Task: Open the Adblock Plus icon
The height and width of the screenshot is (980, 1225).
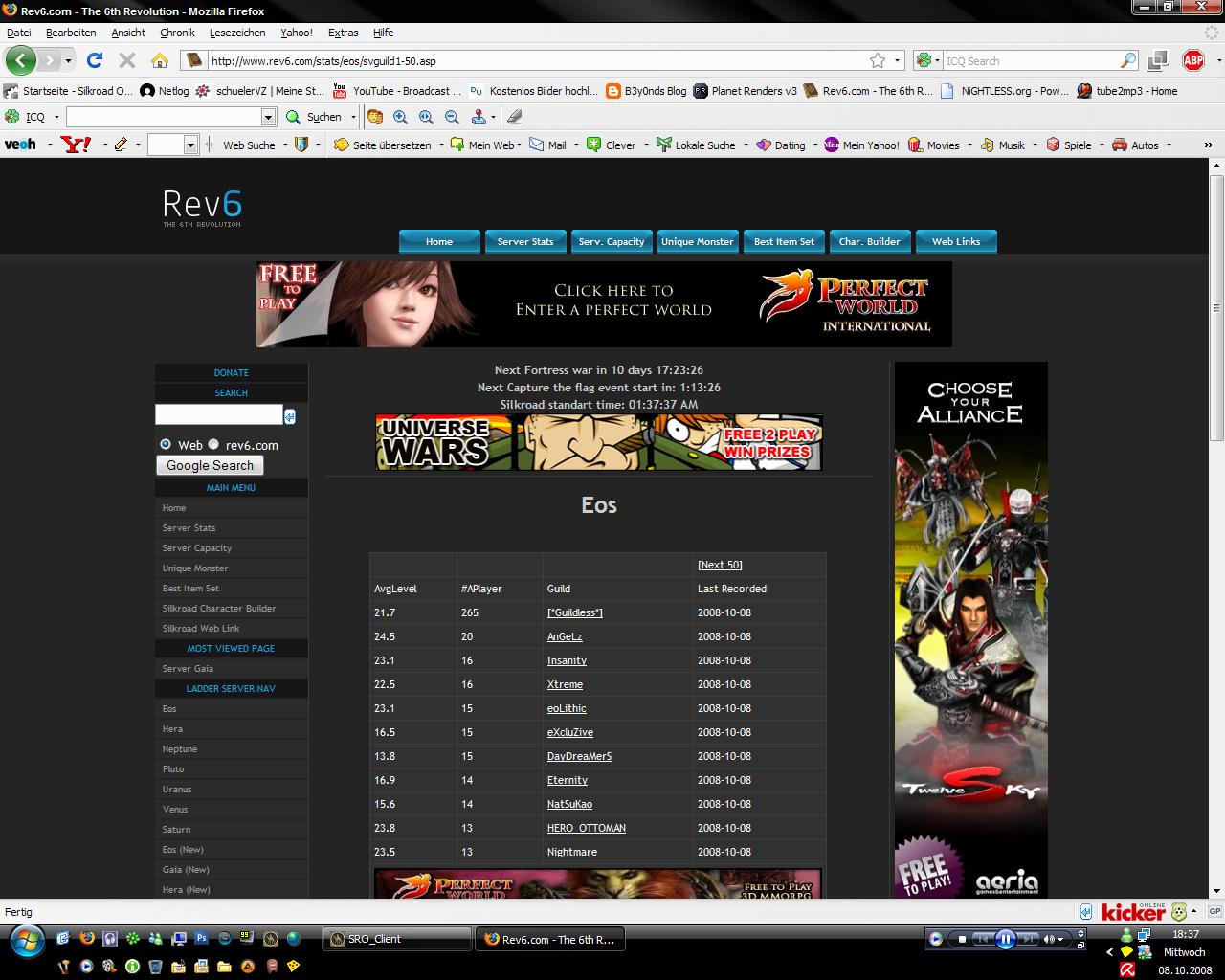Action: (x=1192, y=60)
